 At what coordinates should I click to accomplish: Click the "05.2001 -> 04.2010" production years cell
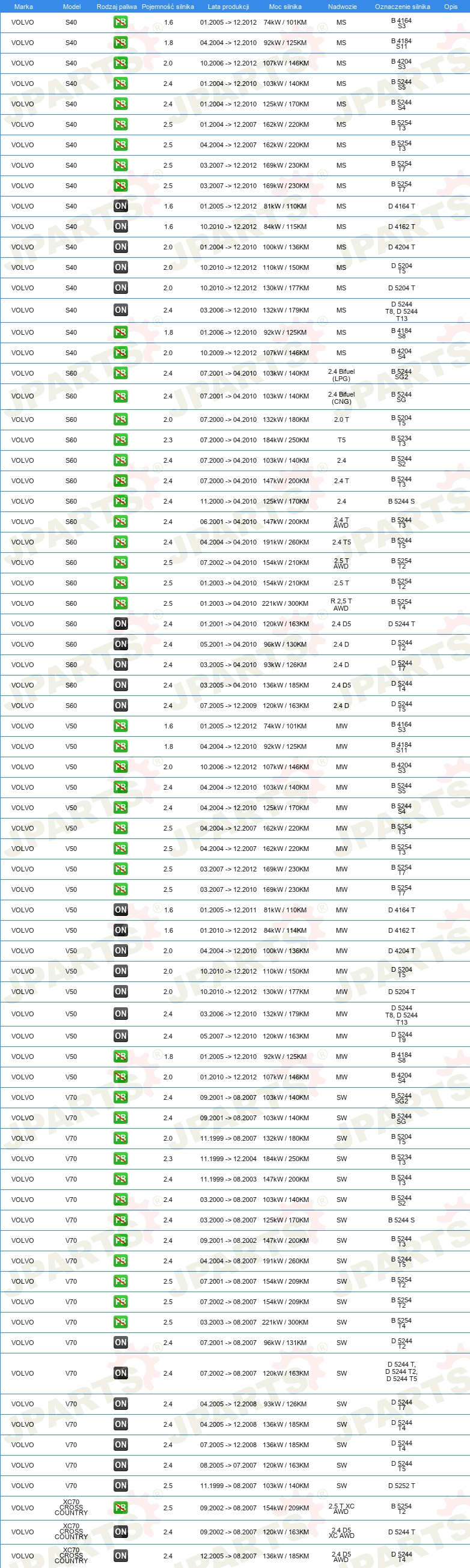coord(228,645)
